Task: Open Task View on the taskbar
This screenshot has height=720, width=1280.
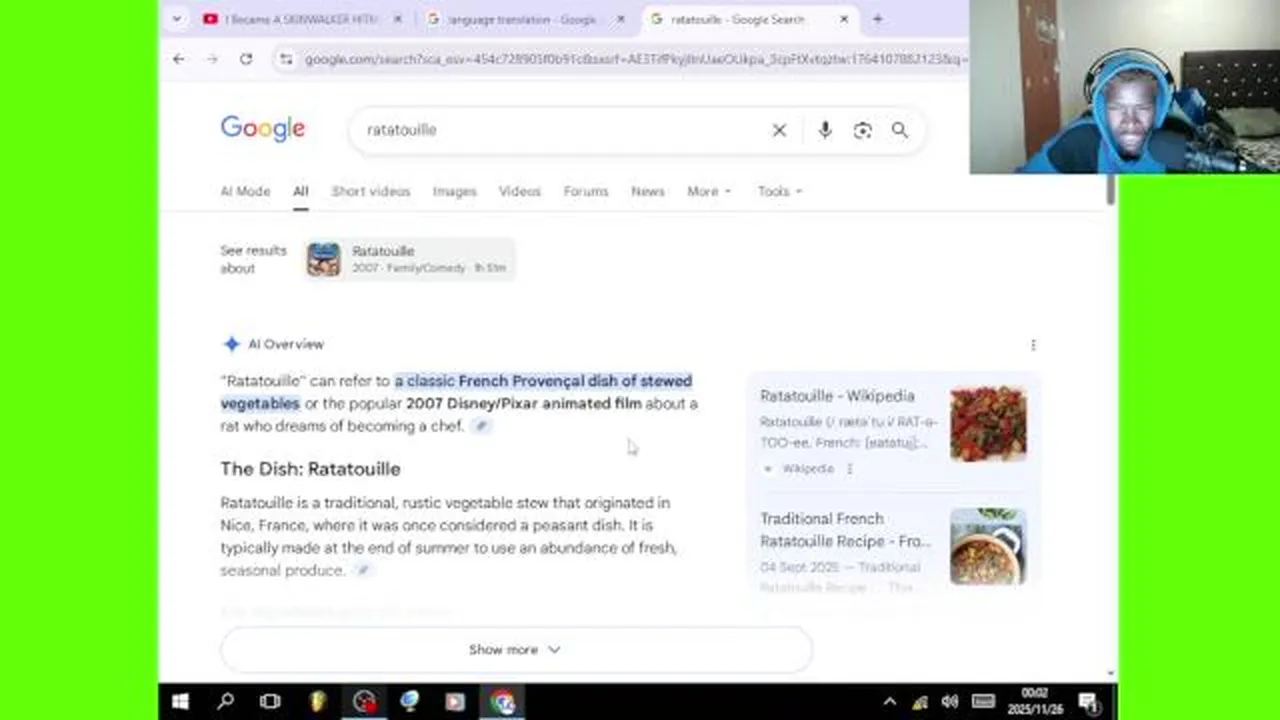Action: pyautogui.click(x=270, y=702)
